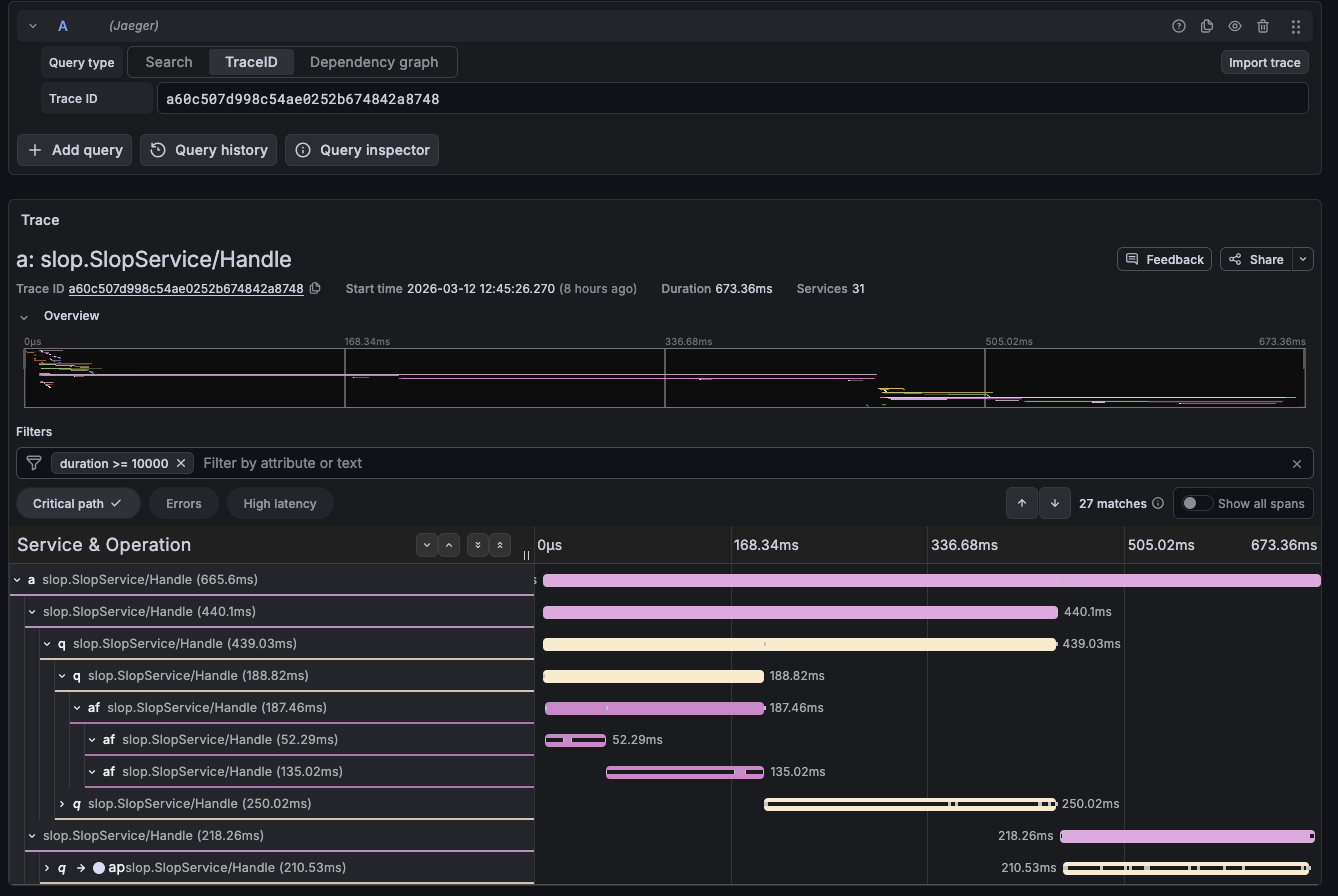This screenshot has width=1338, height=896.
Task: Open Query inspector
Action: (362, 150)
